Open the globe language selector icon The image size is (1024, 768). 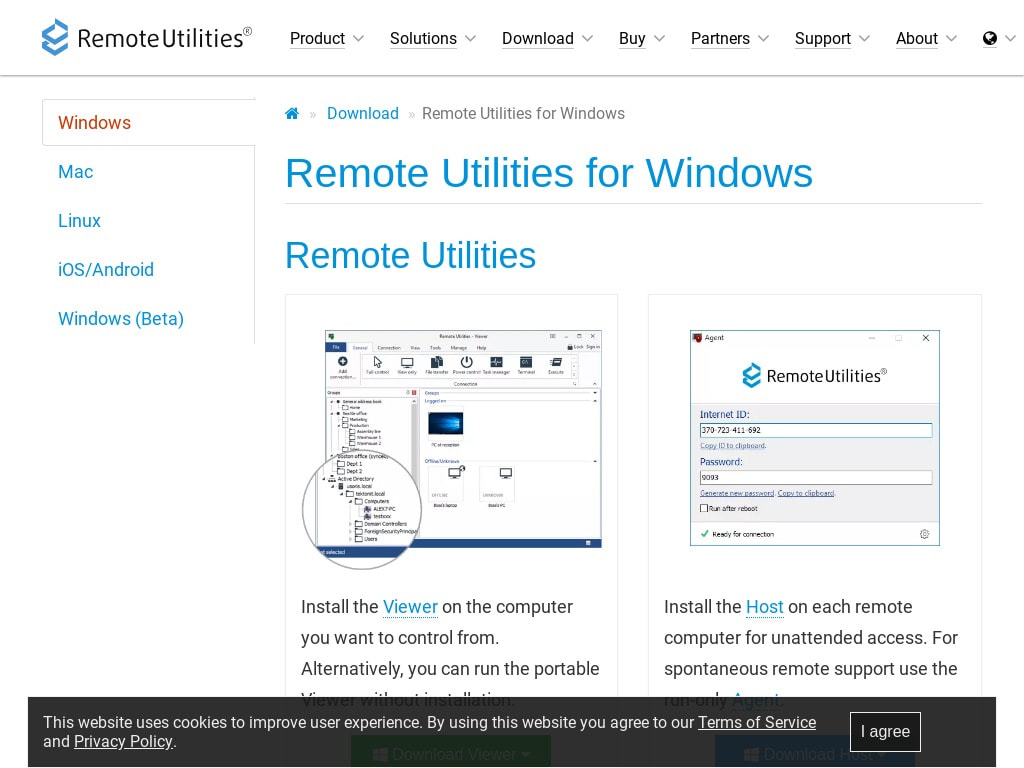[x=988, y=38]
